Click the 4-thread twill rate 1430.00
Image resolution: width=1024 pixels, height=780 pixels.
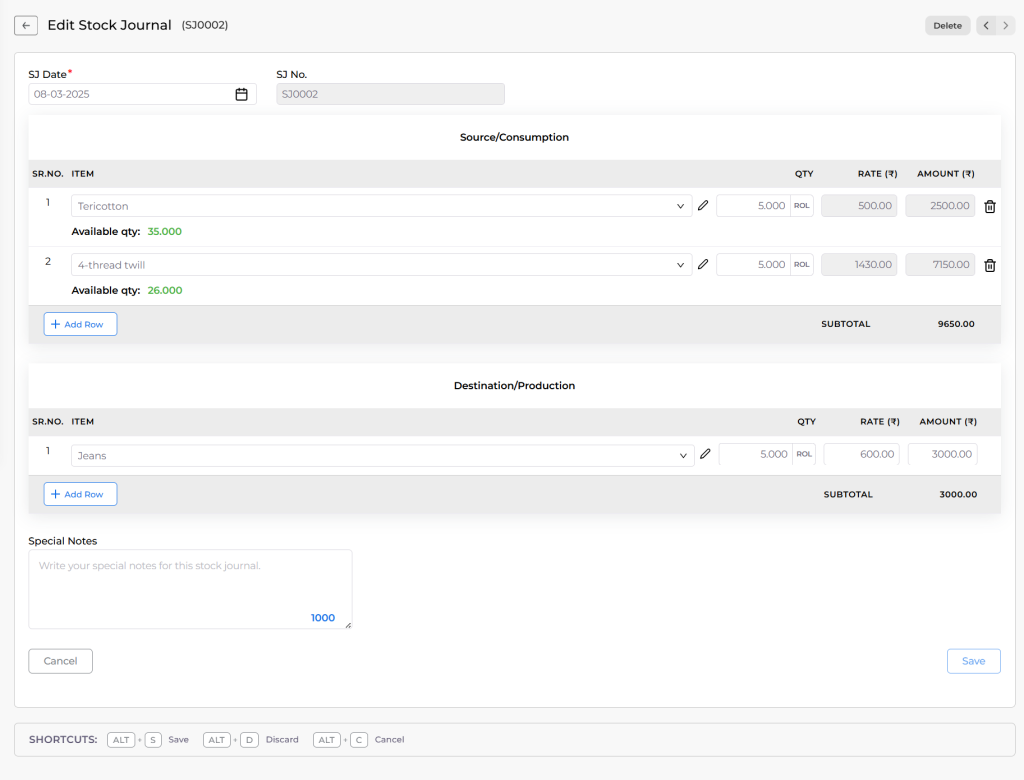(859, 265)
